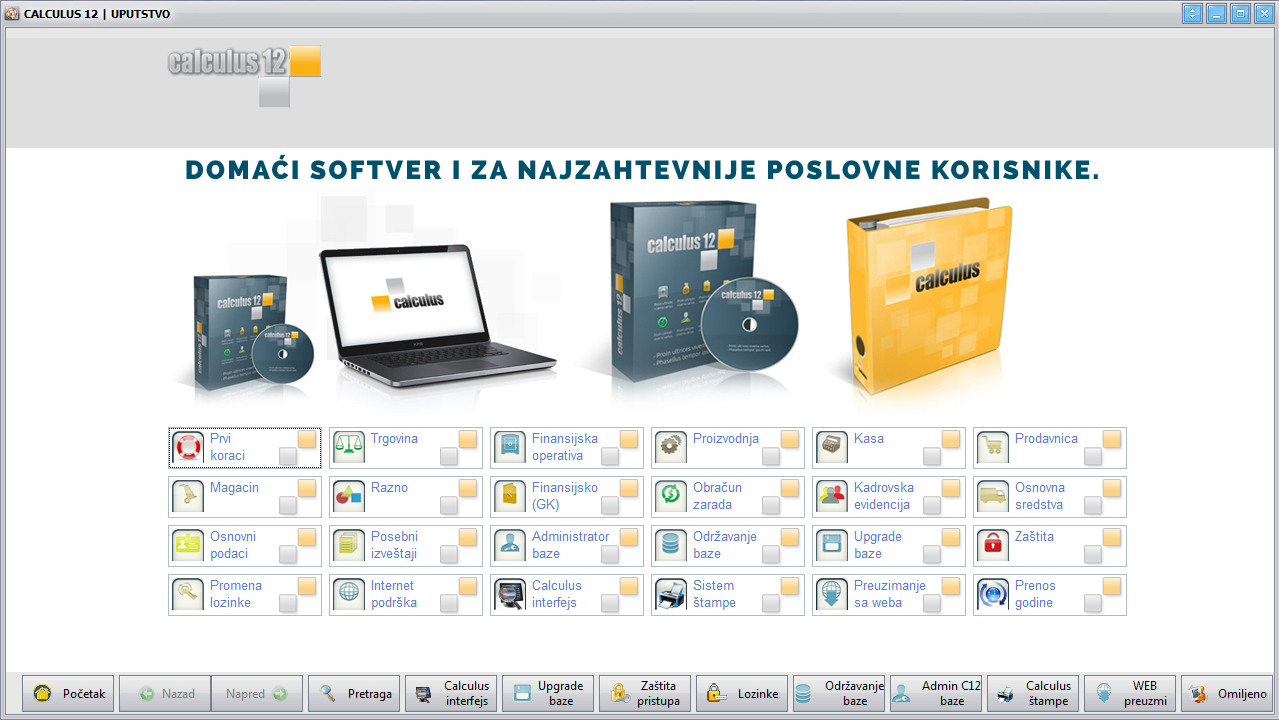Click the printer icon for Sistem štampe
The width and height of the screenshot is (1279, 720).
click(x=671, y=594)
